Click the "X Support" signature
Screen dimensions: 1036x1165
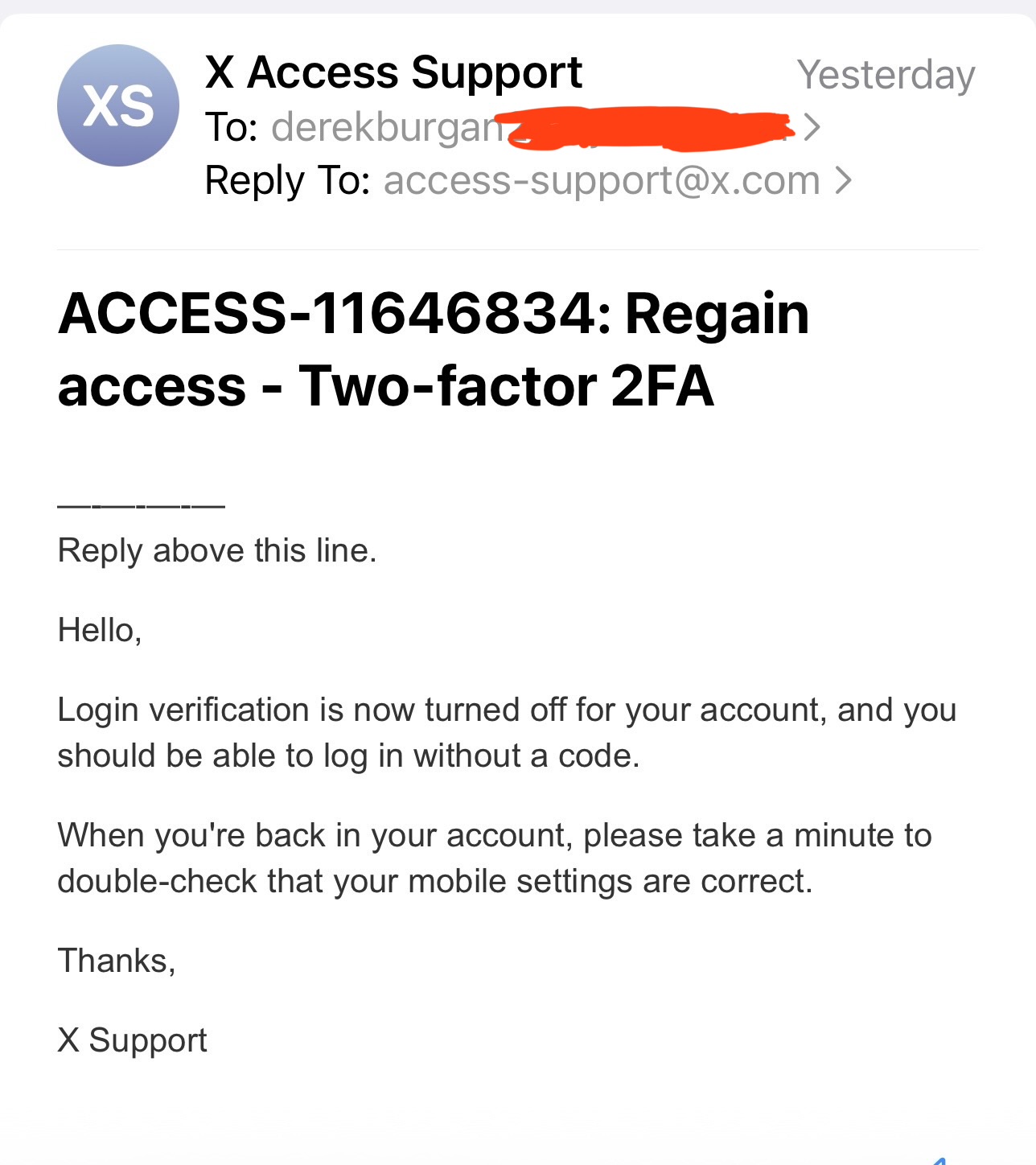point(133,1040)
